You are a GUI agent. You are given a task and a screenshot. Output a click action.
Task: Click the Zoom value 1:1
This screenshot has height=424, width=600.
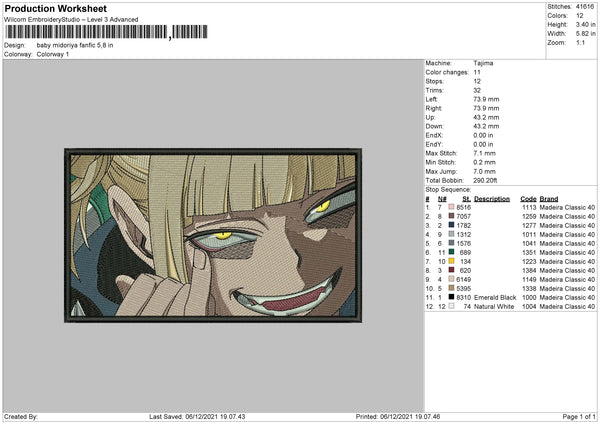point(580,42)
